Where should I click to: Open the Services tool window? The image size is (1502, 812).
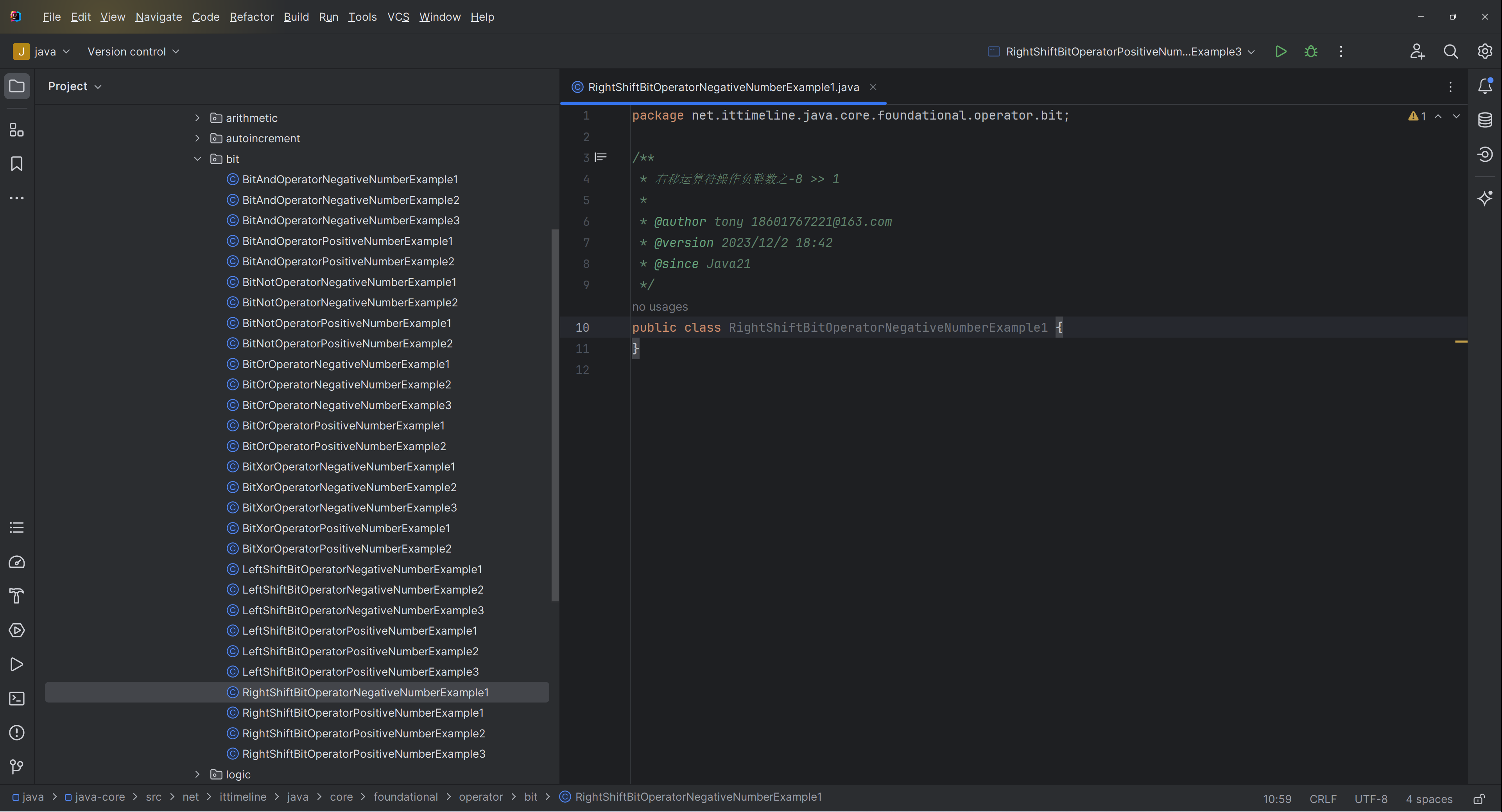point(17,630)
